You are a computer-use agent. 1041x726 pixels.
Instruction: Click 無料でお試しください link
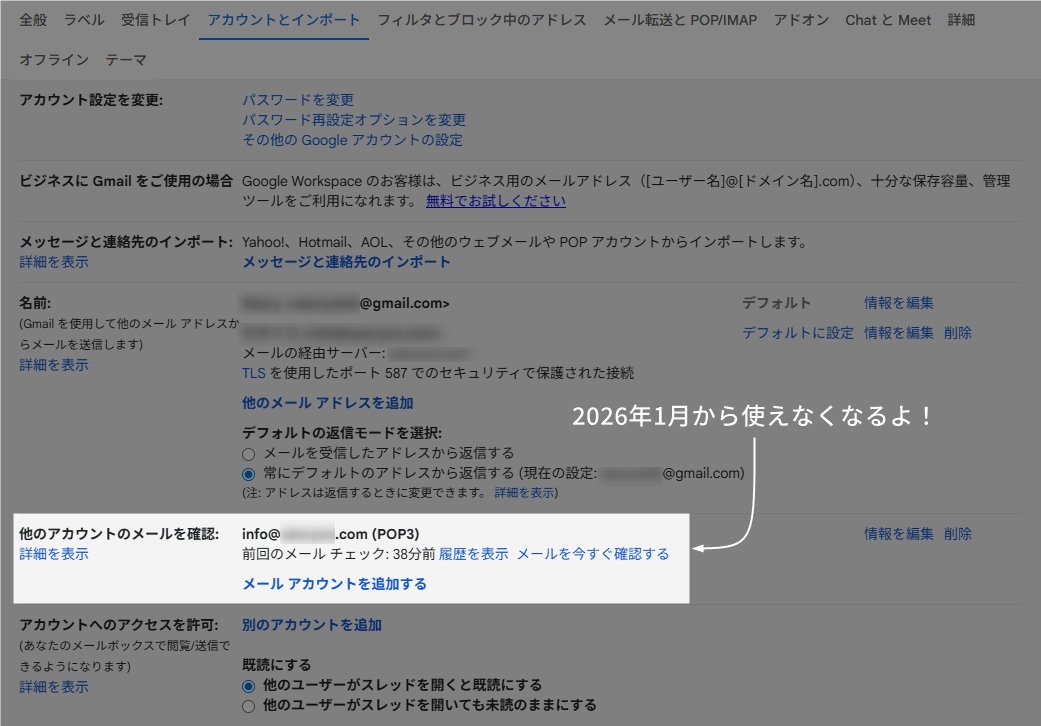495,200
